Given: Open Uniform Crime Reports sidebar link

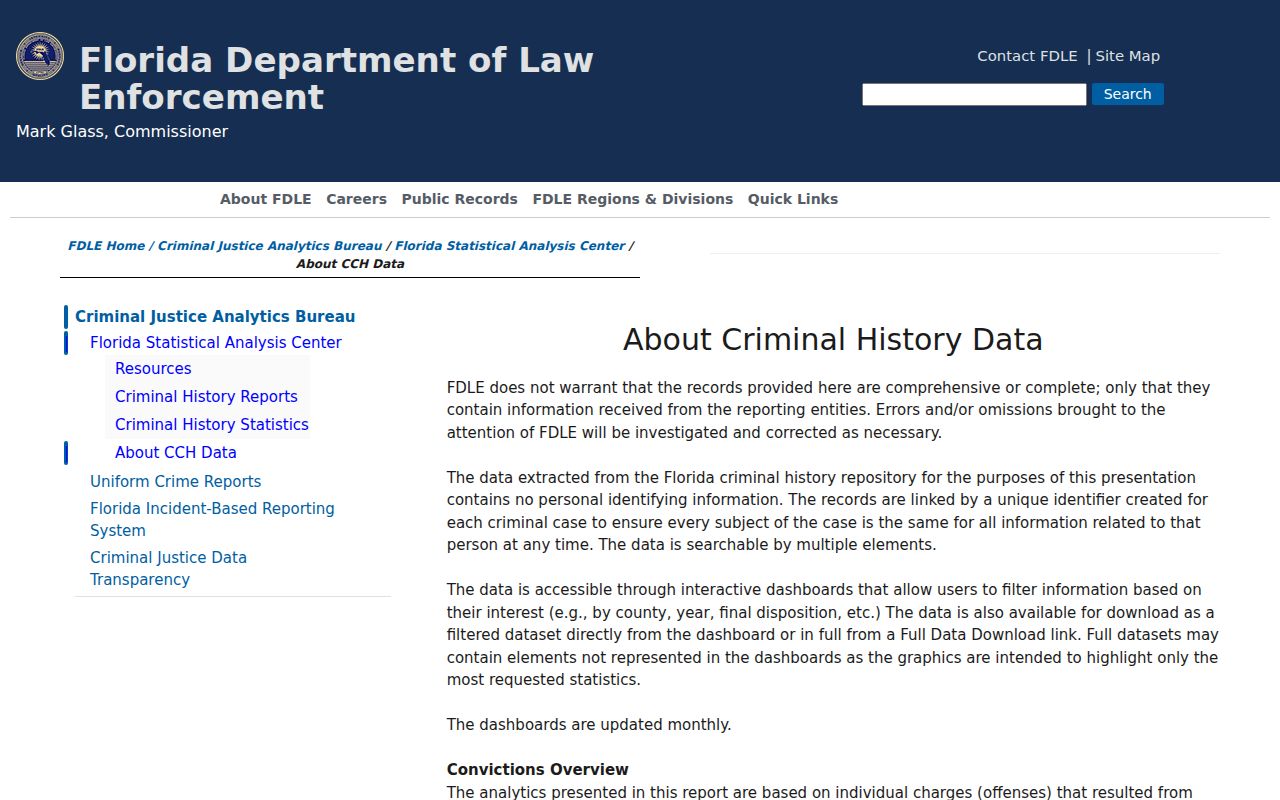Looking at the screenshot, I should coord(176,482).
